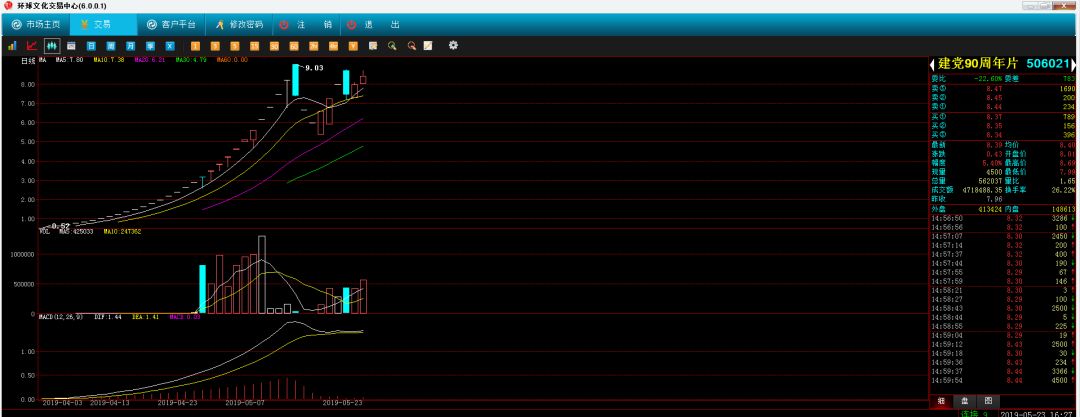Click the 14:56:50 trade record row
Viewport: 1080px width, 417px height.
coord(1002,218)
